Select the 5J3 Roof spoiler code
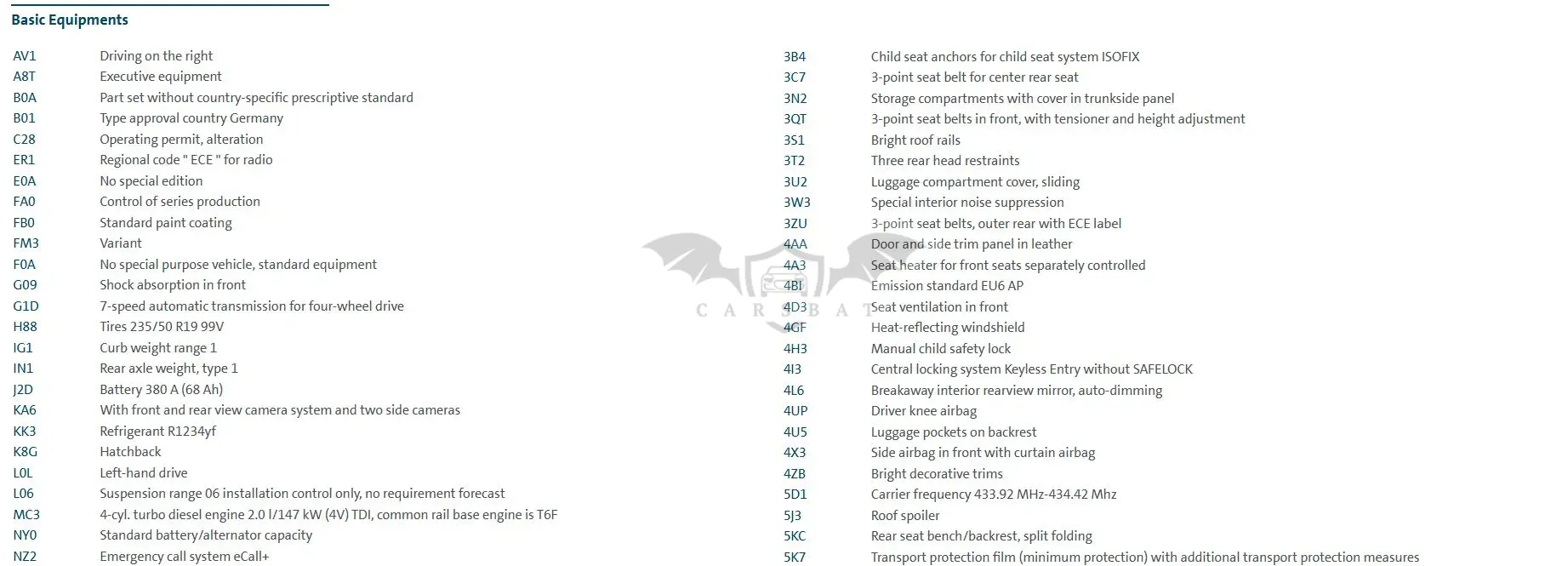This screenshot has width=1568, height=566. (792, 516)
